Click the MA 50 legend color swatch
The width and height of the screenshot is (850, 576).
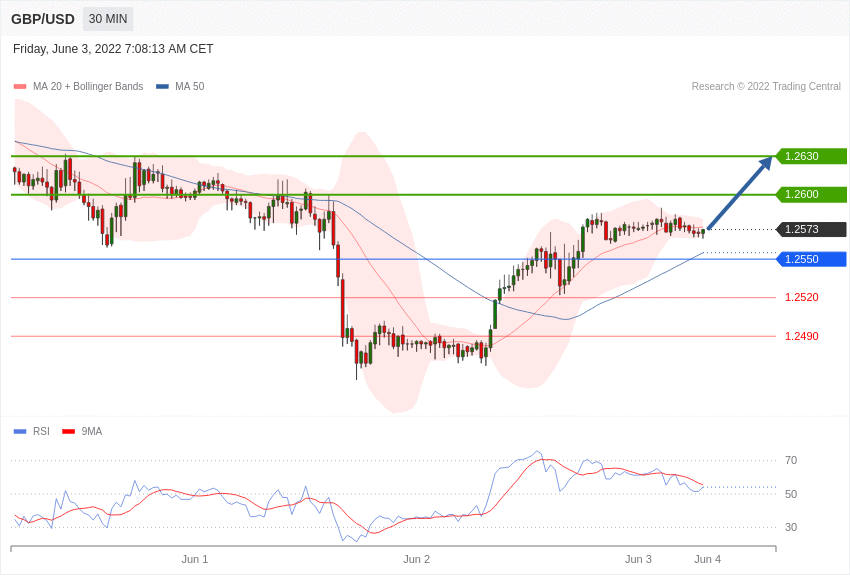pyautogui.click(x=162, y=86)
